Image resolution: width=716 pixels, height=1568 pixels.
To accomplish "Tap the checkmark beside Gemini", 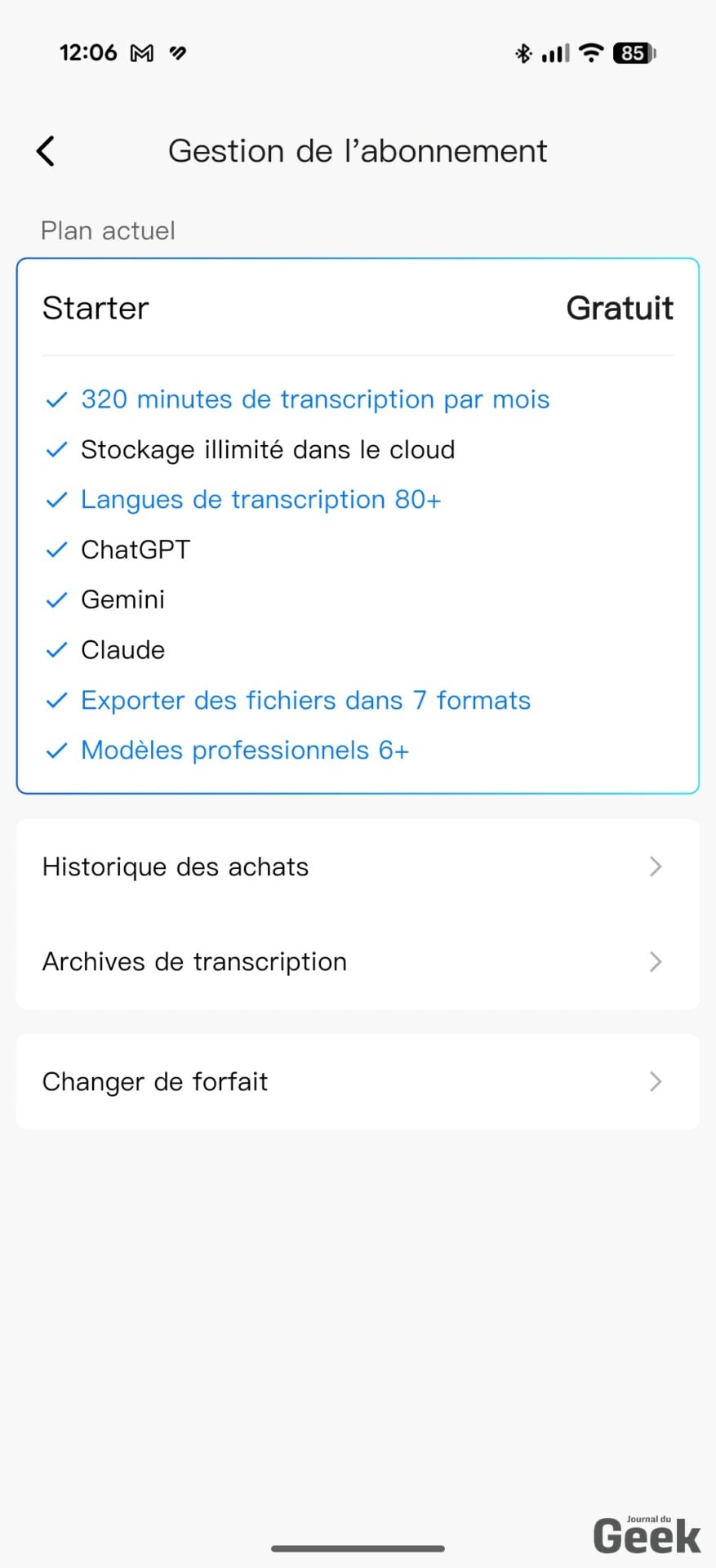I will point(56,600).
